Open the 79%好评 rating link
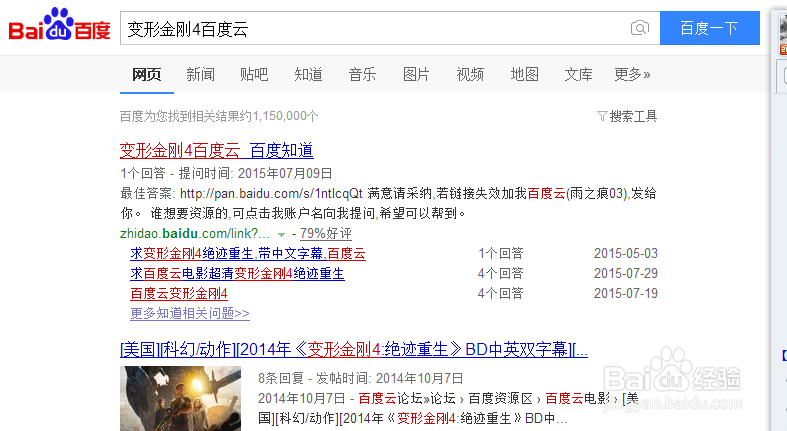The image size is (787, 431). point(326,233)
